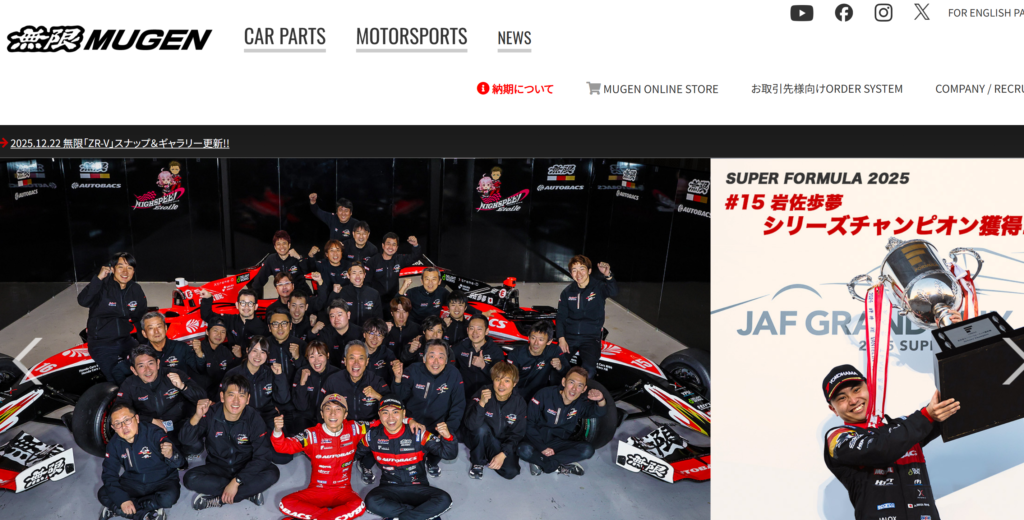Switch to the FOR ENGLISH PAGE link
This screenshot has height=520, width=1024.
[986, 12]
